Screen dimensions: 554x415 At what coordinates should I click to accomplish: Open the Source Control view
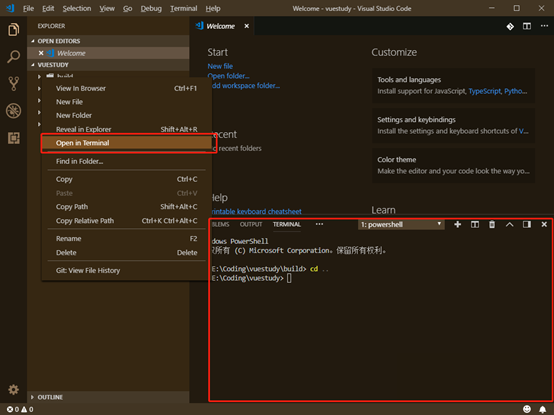pos(13,84)
